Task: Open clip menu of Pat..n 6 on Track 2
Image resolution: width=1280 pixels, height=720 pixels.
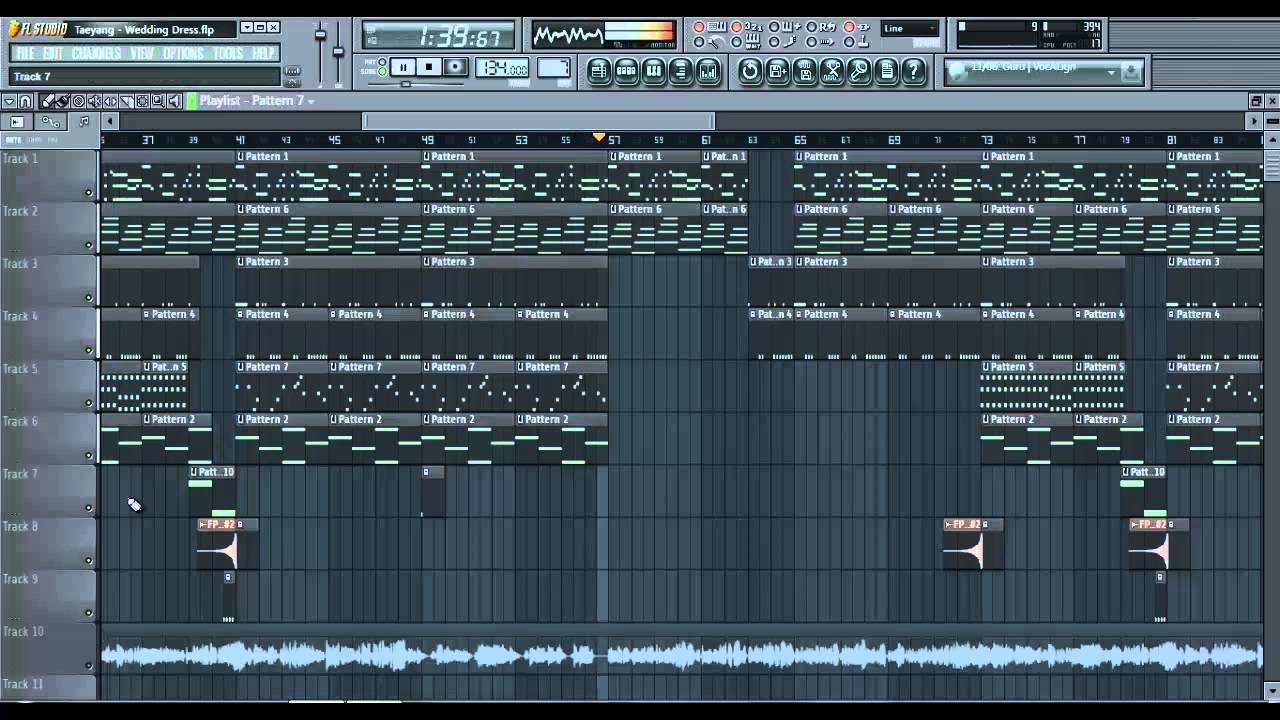Action: (x=707, y=209)
